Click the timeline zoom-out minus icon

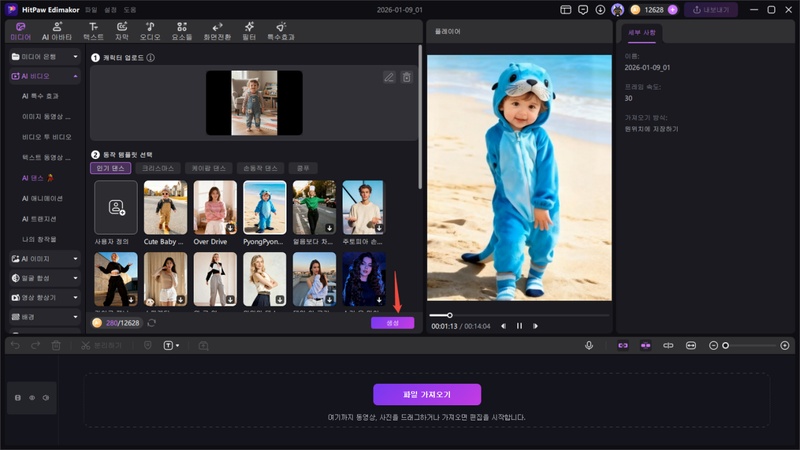coord(713,345)
